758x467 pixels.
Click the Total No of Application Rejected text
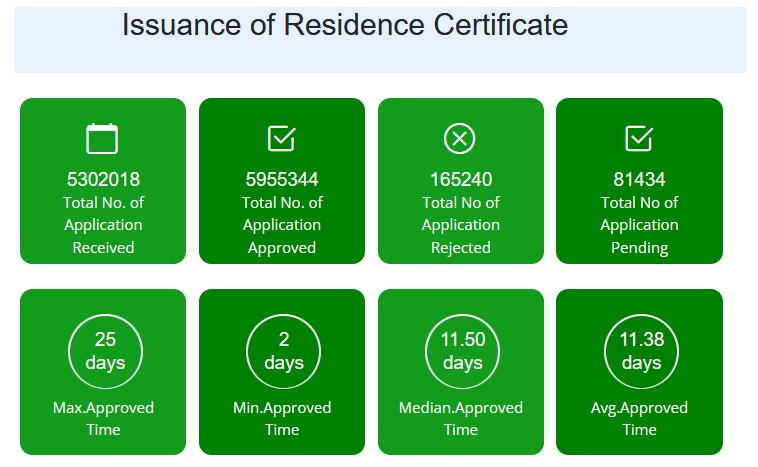click(460, 225)
